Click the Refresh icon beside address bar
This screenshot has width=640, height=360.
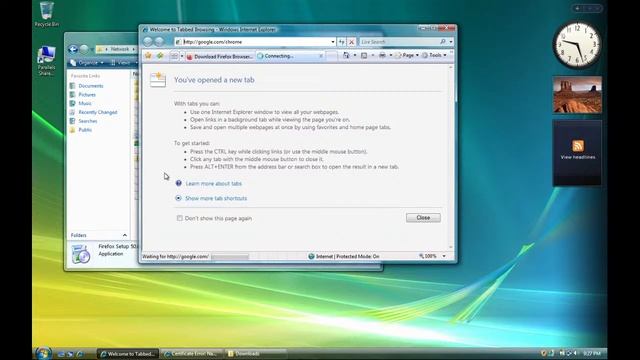pyautogui.click(x=341, y=42)
